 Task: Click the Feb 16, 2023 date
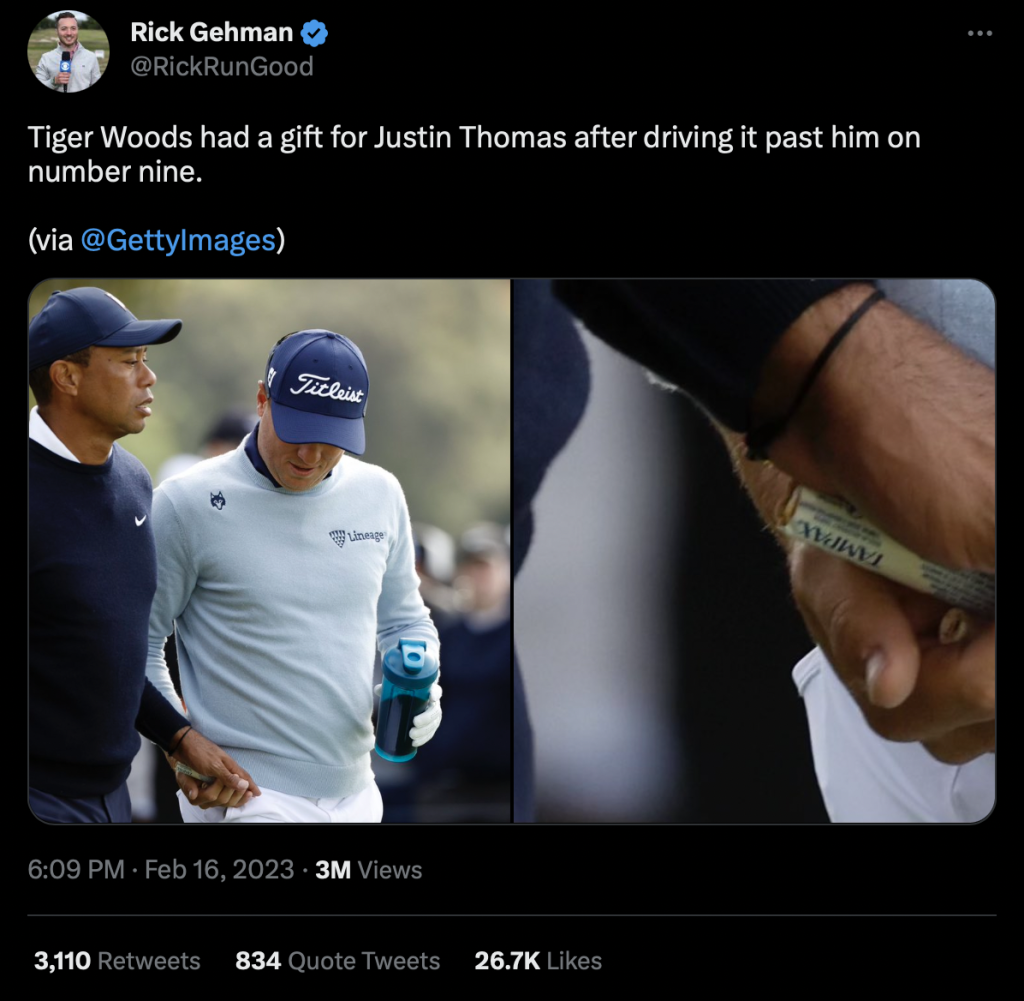[219, 870]
